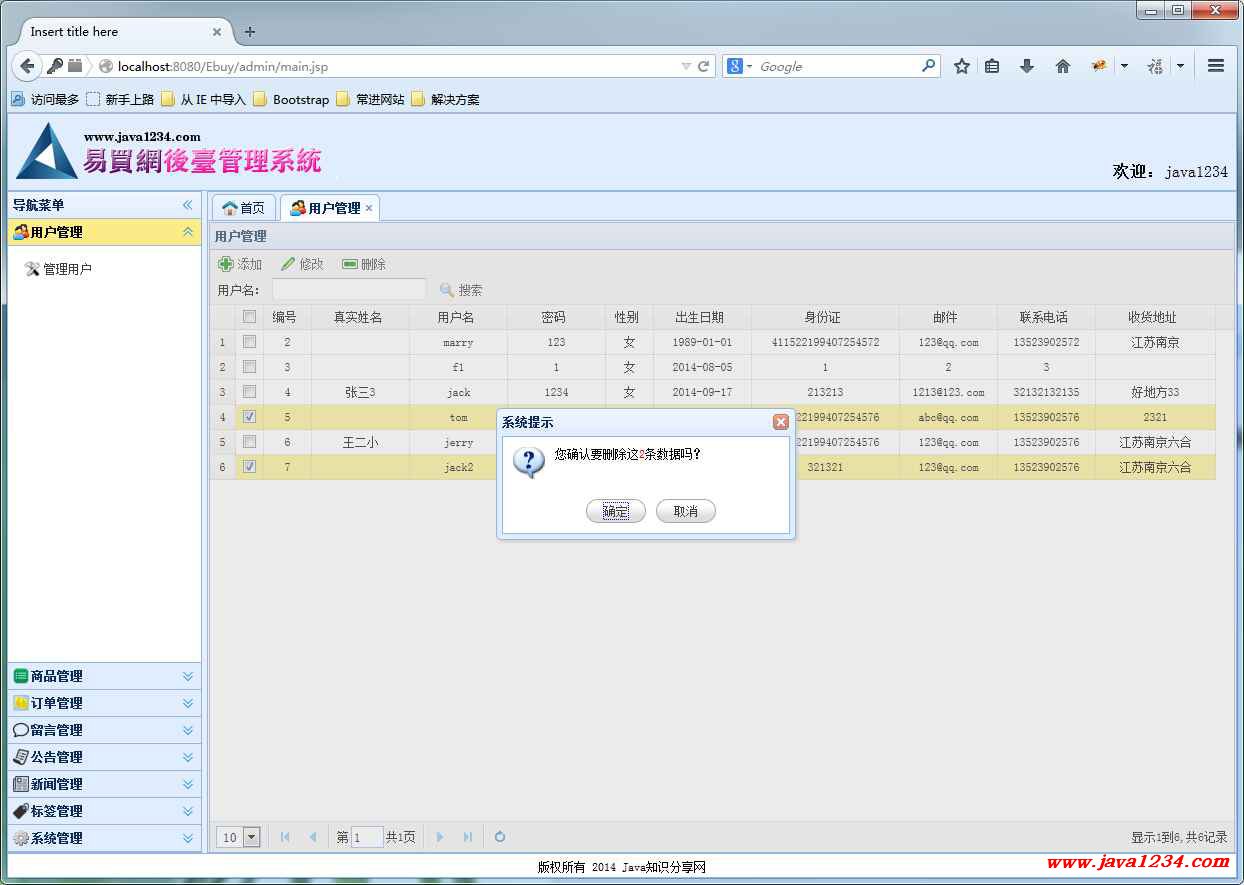Click the 用户名 search input field
Viewport: 1244px width, 885px height.
[349, 290]
